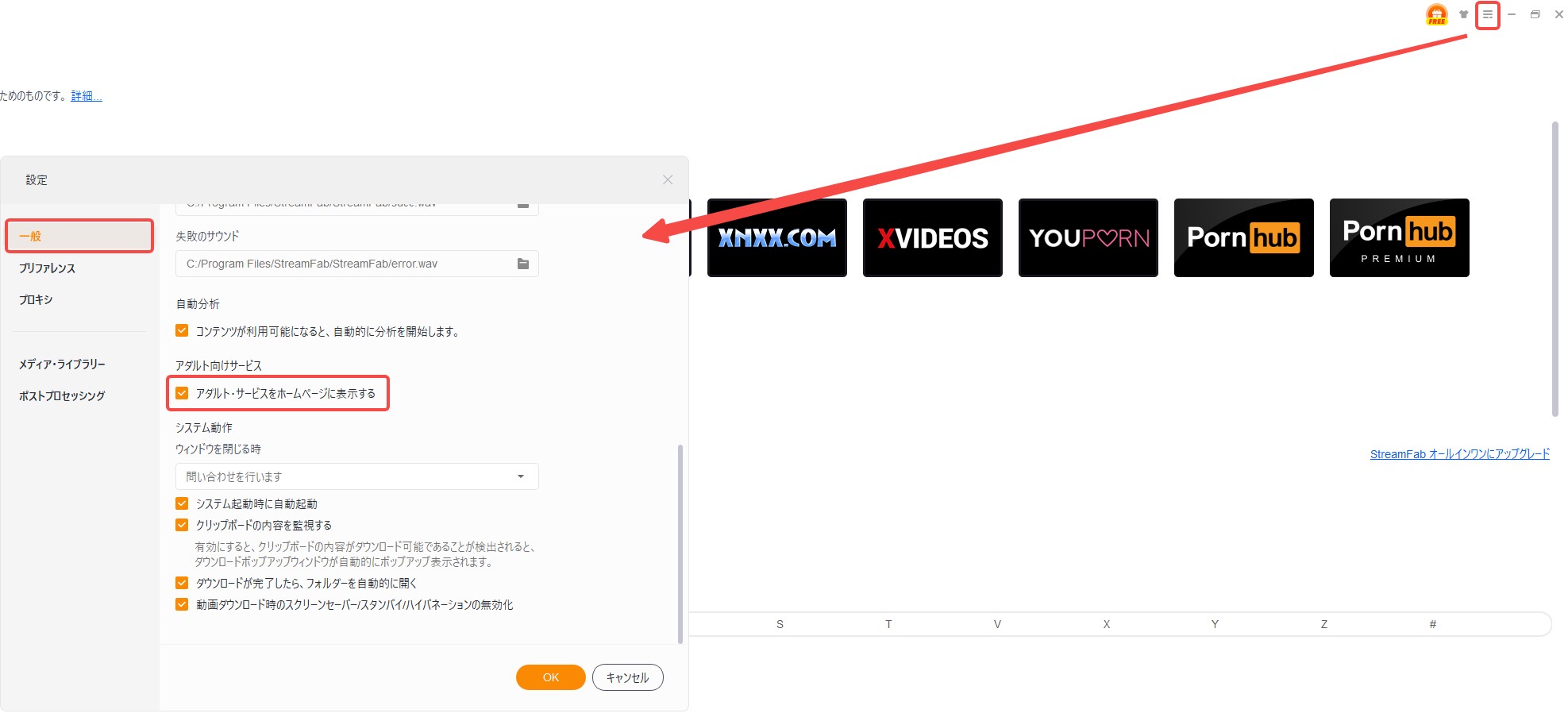1568x721 pixels.
Task: Uncheck show adult services on homepage
Action: tap(183, 393)
